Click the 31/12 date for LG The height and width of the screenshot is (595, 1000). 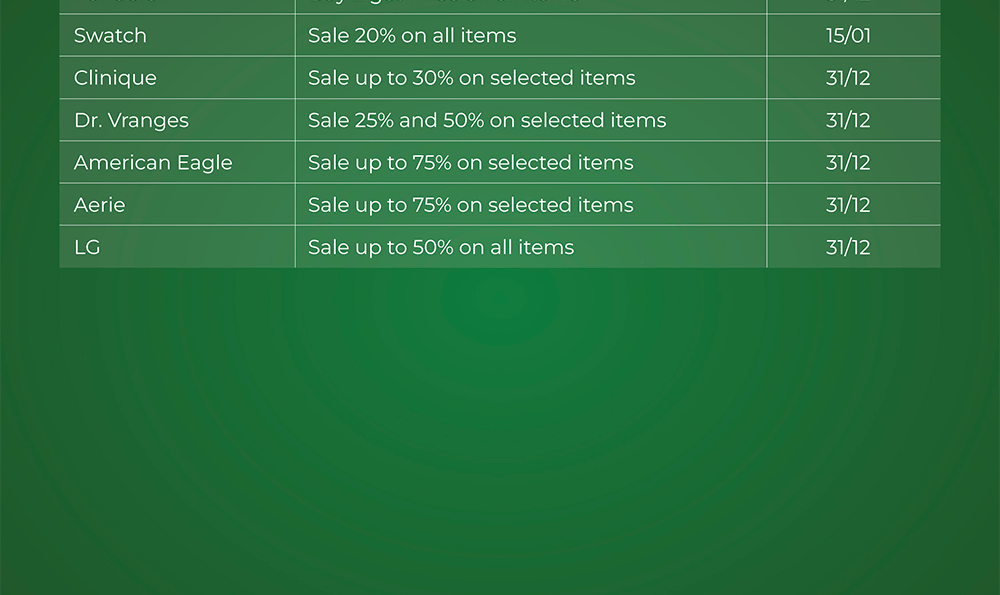pyautogui.click(x=848, y=247)
